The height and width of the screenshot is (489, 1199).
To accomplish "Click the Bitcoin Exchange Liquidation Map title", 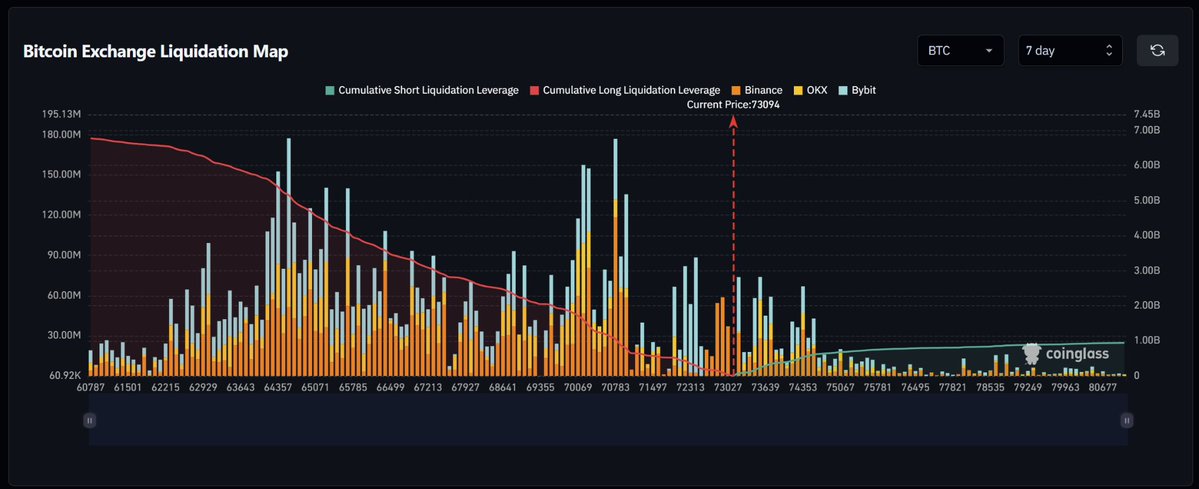I will [x=155, y=52].
